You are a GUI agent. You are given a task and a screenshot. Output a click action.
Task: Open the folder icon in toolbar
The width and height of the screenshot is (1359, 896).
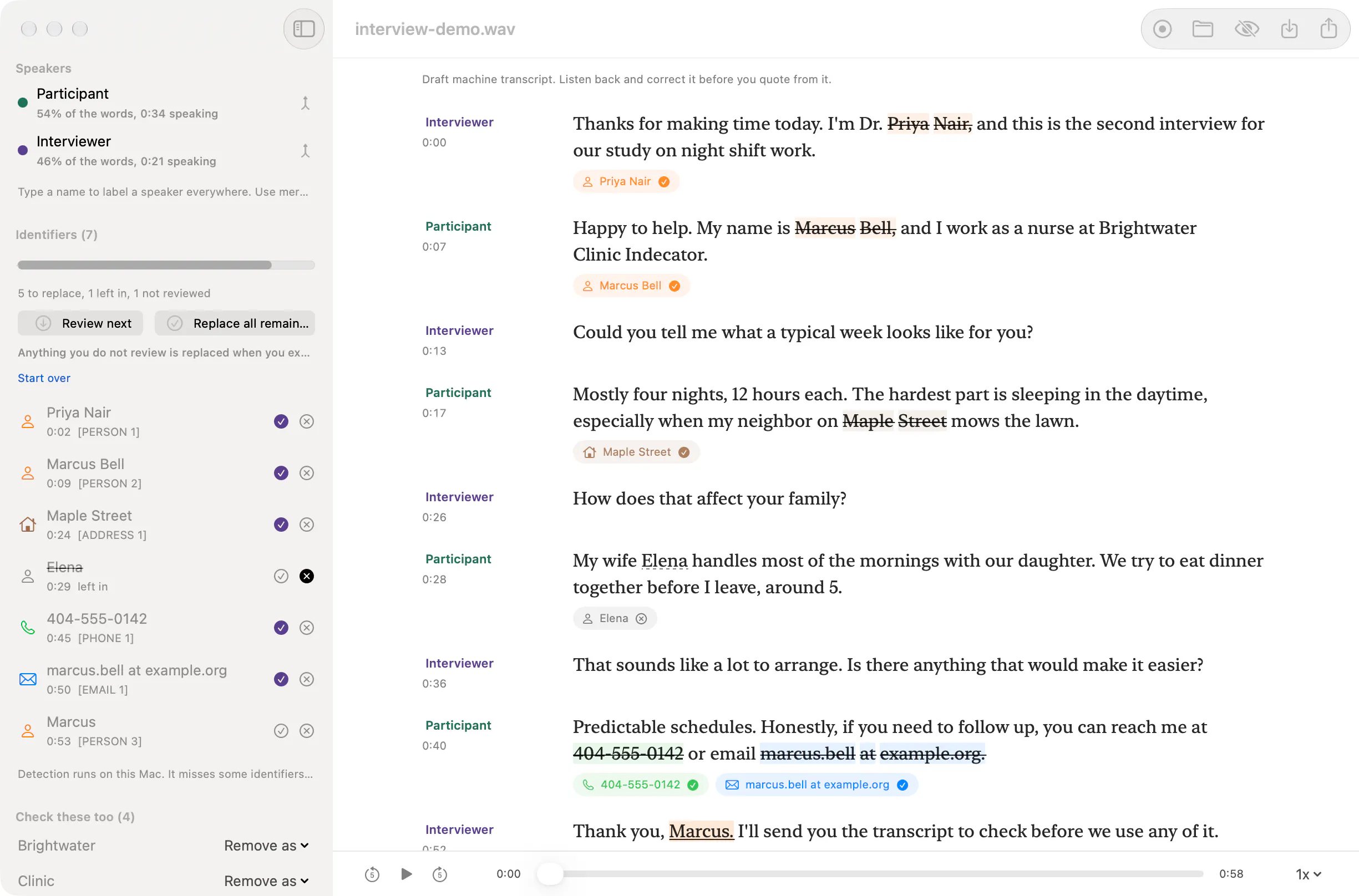pos(1203,29)
